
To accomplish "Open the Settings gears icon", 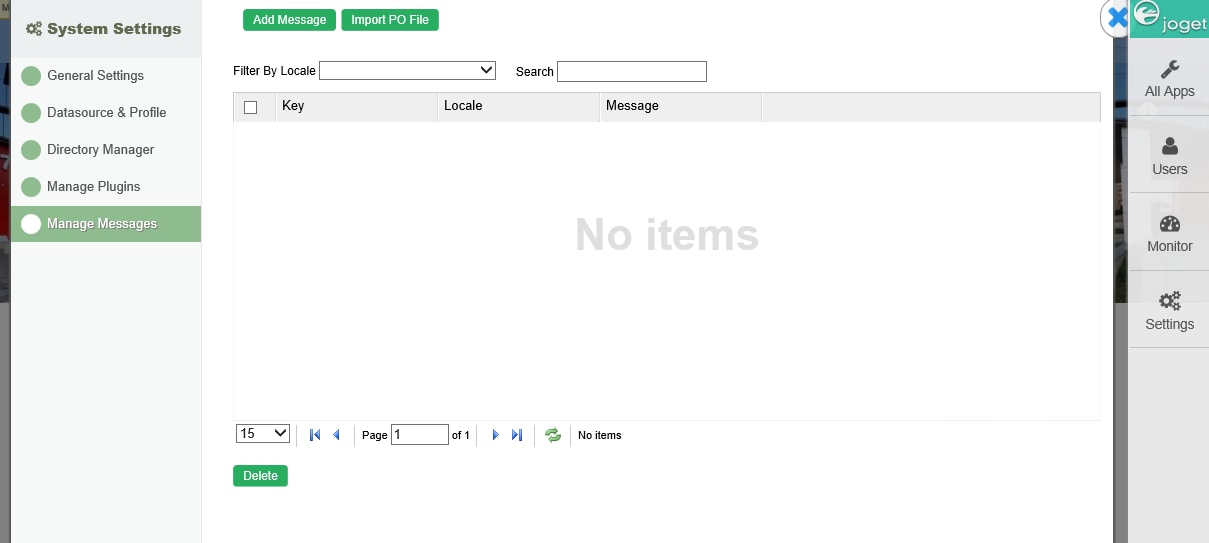I will [1169, 301].
